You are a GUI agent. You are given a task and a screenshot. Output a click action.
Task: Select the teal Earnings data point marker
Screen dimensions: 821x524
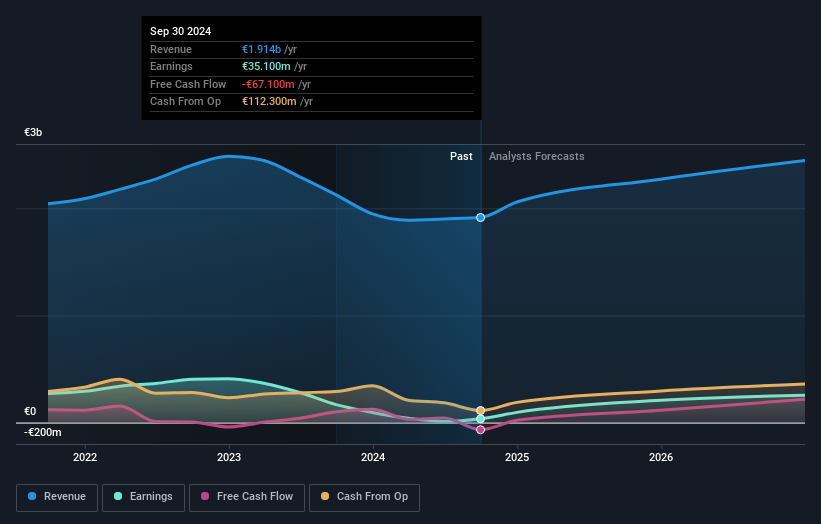point(480,419)
